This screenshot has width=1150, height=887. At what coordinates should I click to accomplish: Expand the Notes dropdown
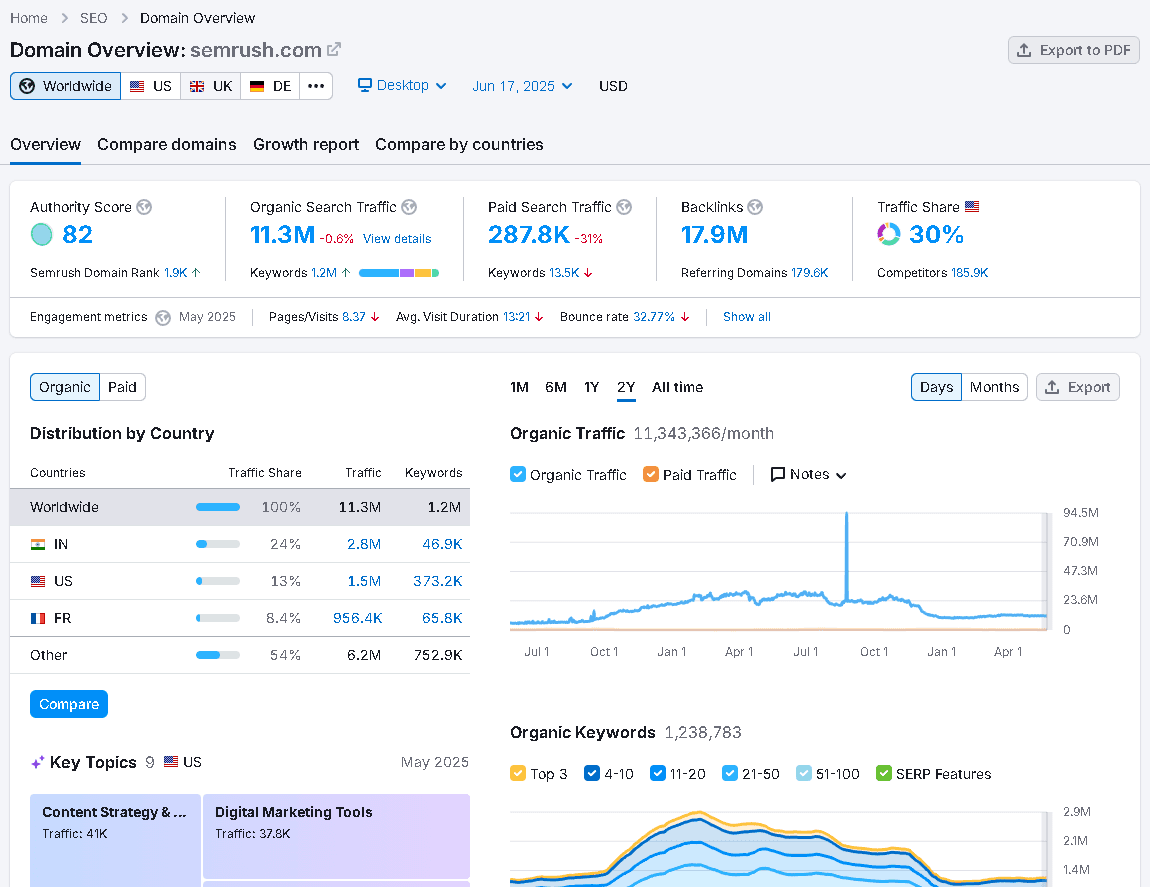click(x=809, y=475)
